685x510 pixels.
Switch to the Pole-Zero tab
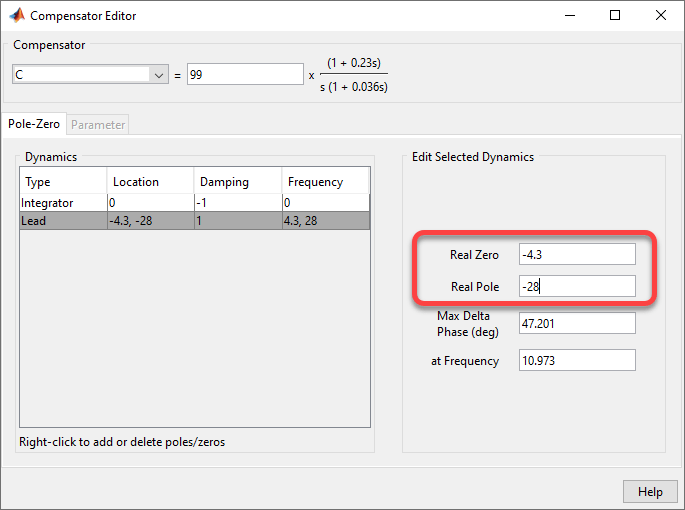point(34,125)
